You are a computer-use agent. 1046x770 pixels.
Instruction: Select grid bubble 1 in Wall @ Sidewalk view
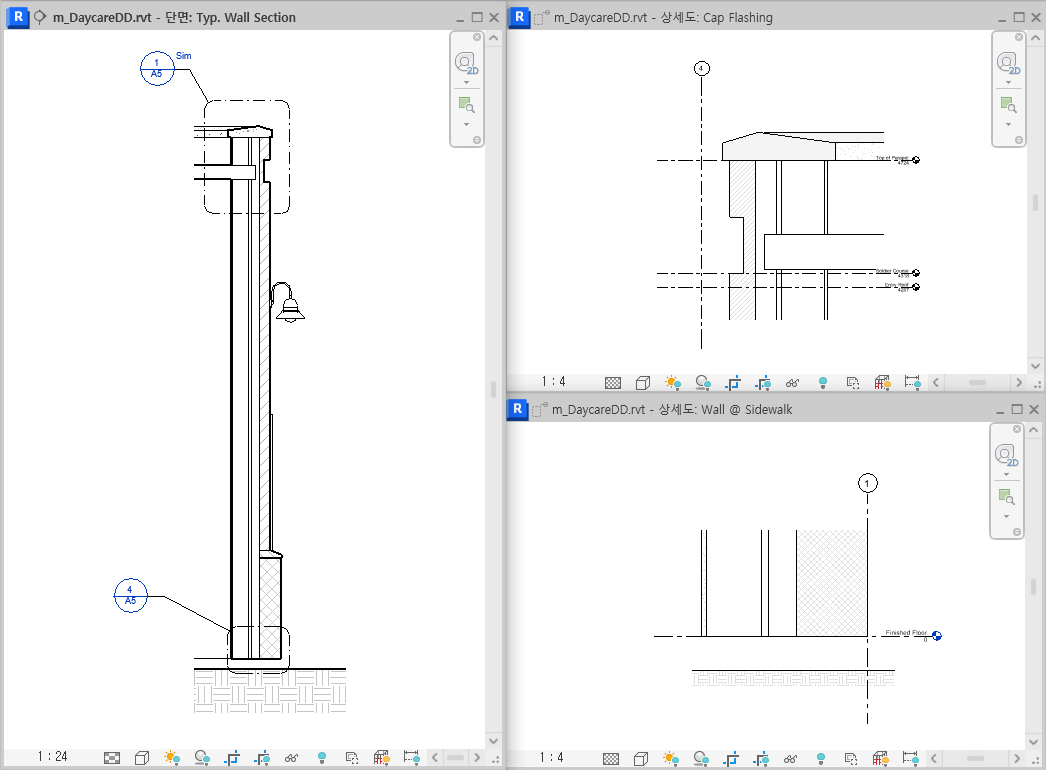tap(867, 483)
